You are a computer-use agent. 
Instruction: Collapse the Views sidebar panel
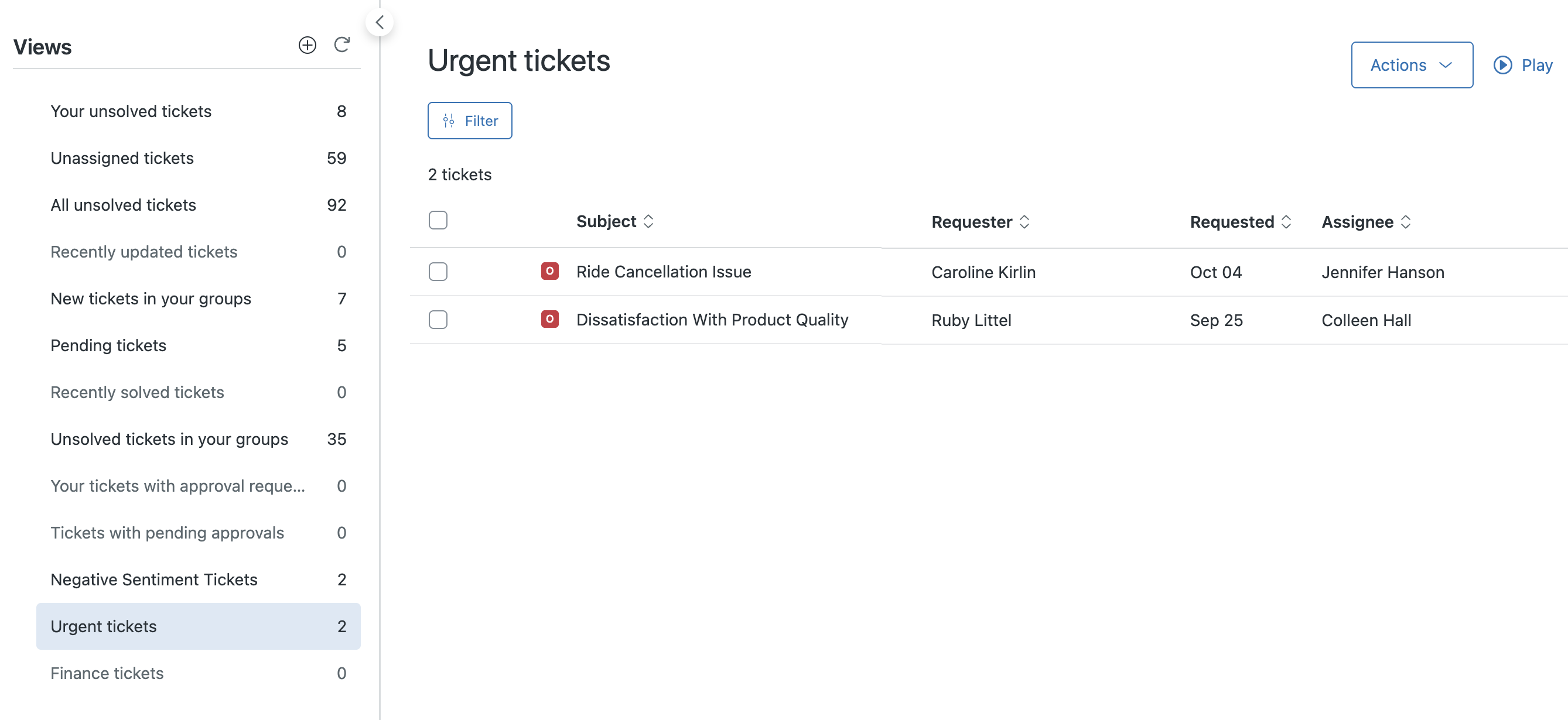click(x=379, y=22)
